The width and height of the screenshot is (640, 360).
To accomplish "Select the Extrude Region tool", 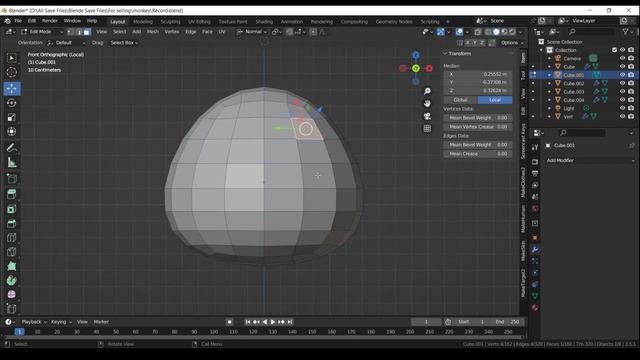I will tap(11, 194).
